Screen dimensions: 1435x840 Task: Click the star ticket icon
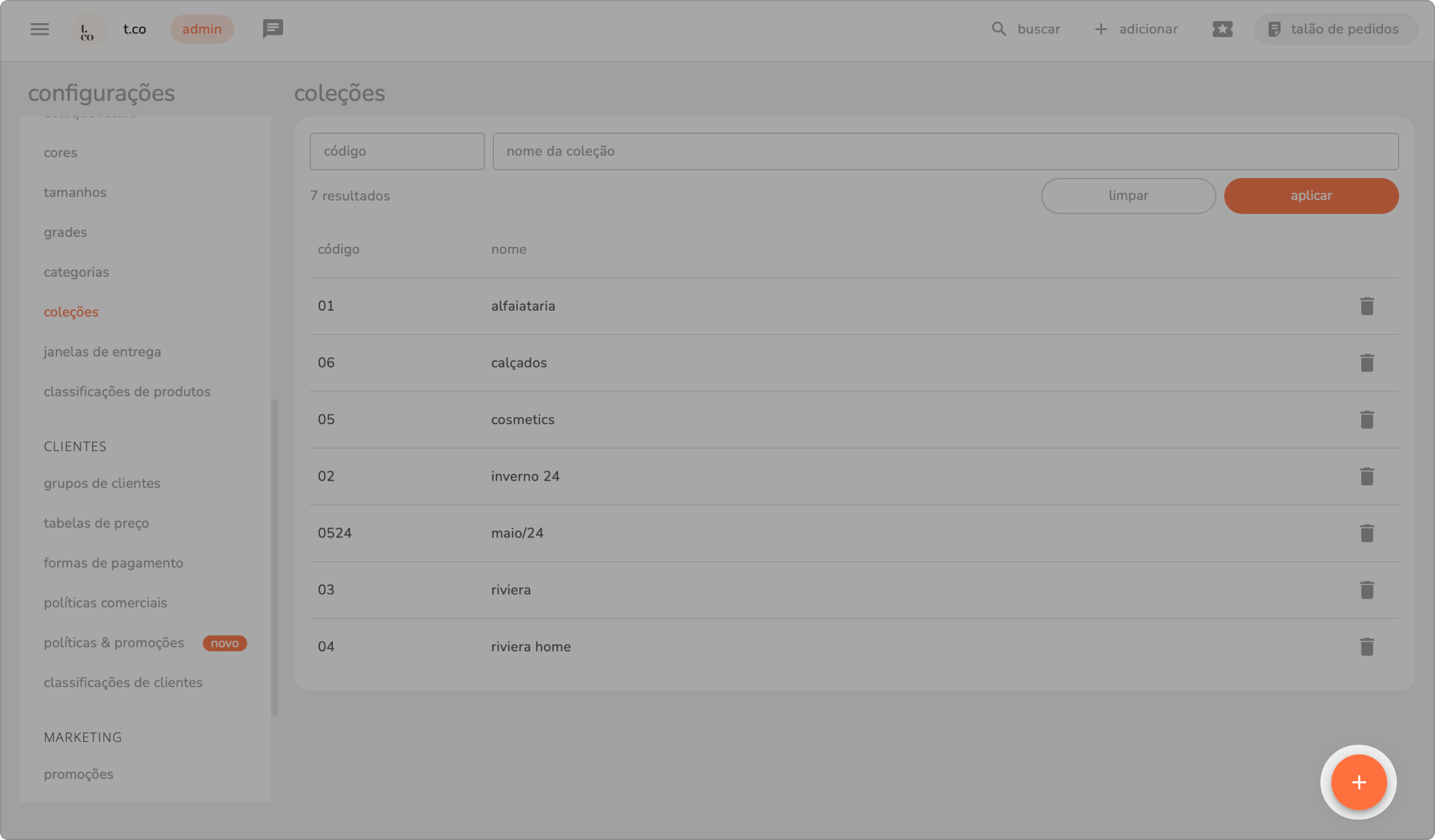click(1222, 29)
